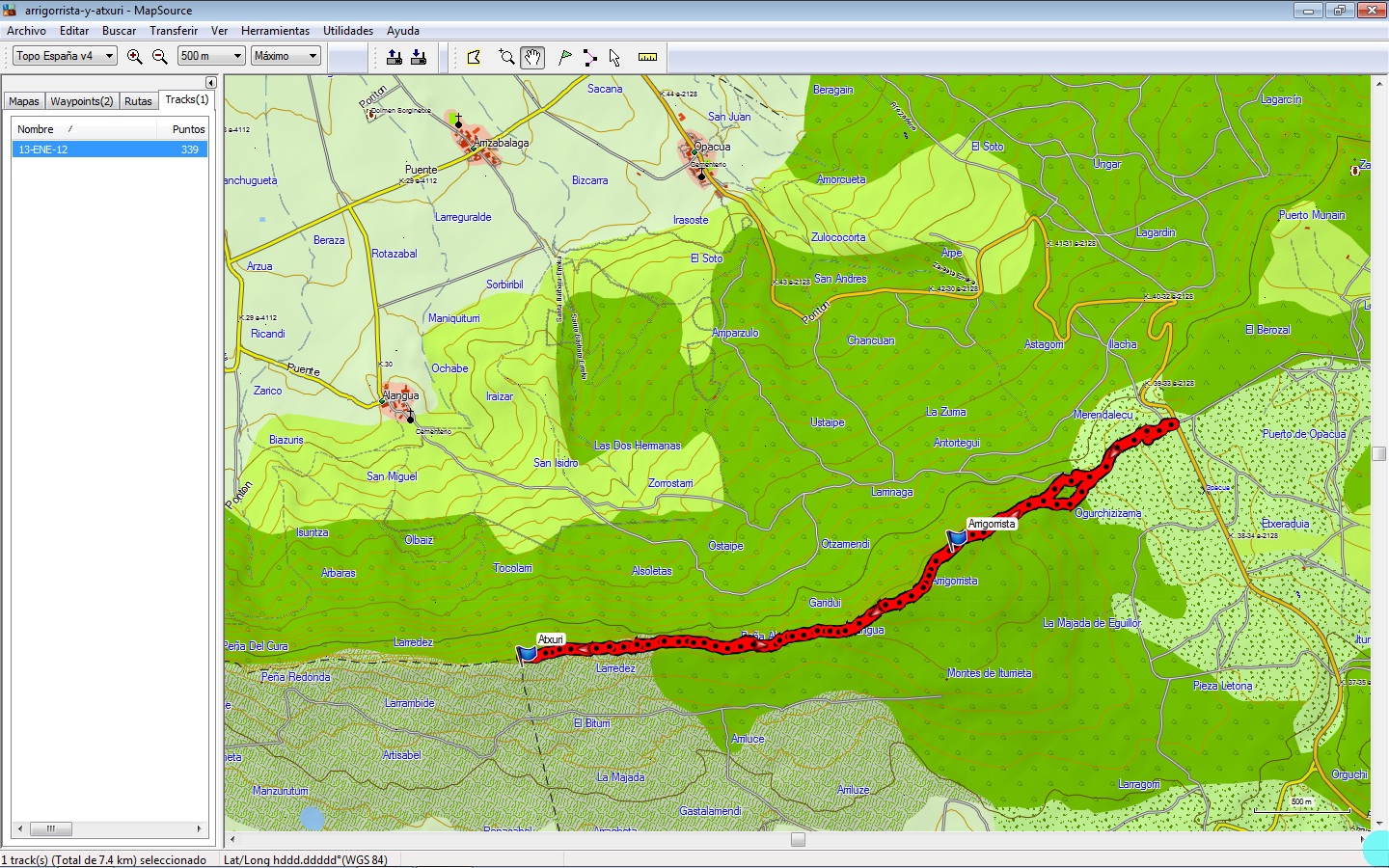Open the Transferir menu
Screen dimensions: 1389x868
tap(174, 31)
